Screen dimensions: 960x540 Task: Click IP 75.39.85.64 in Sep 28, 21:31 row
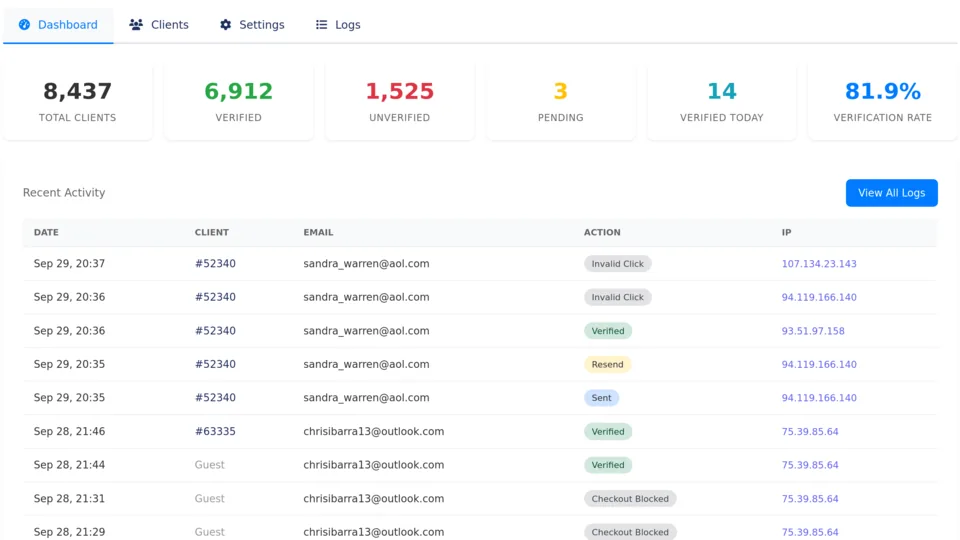tap(809, 499)
